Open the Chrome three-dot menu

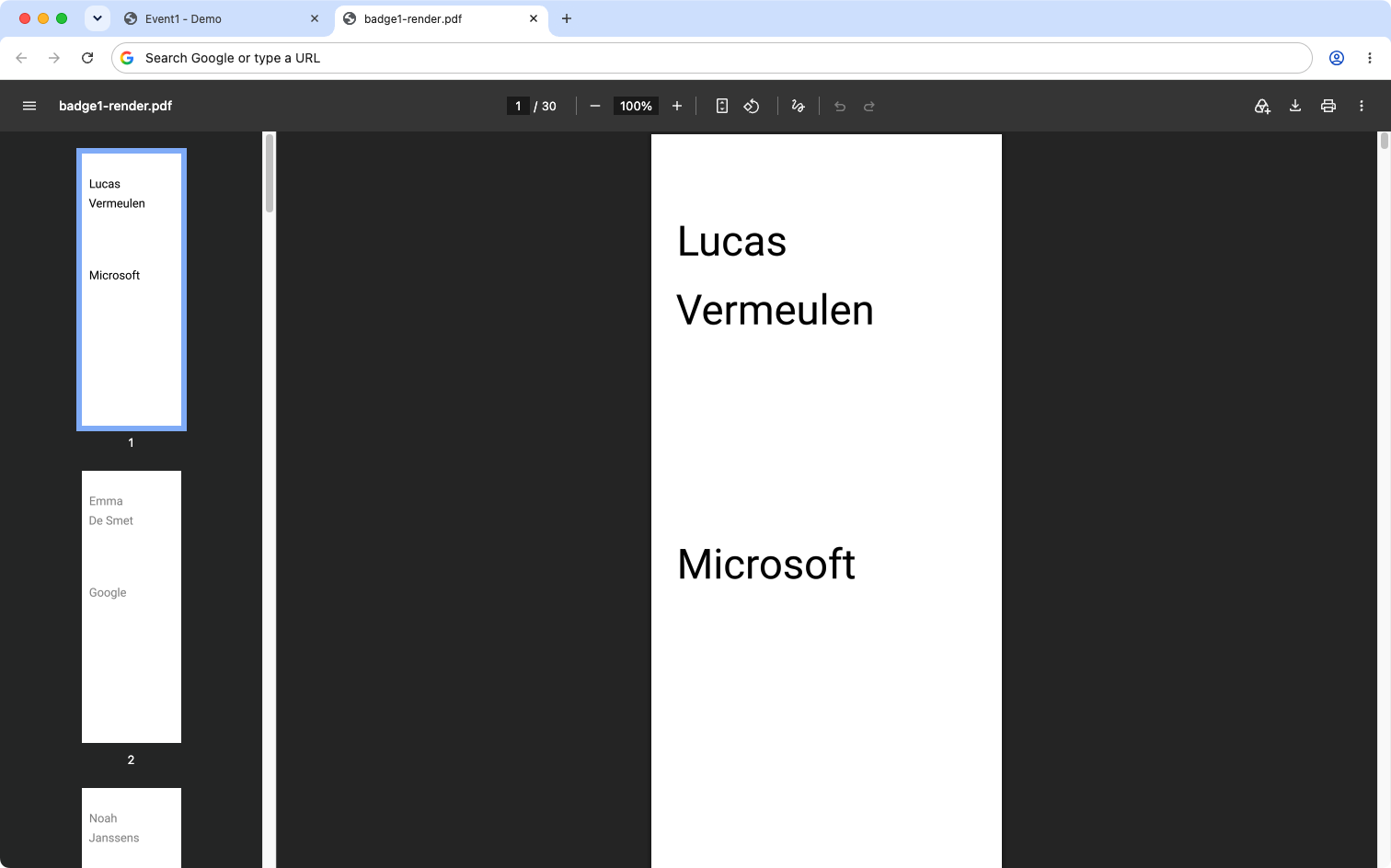1370,58
